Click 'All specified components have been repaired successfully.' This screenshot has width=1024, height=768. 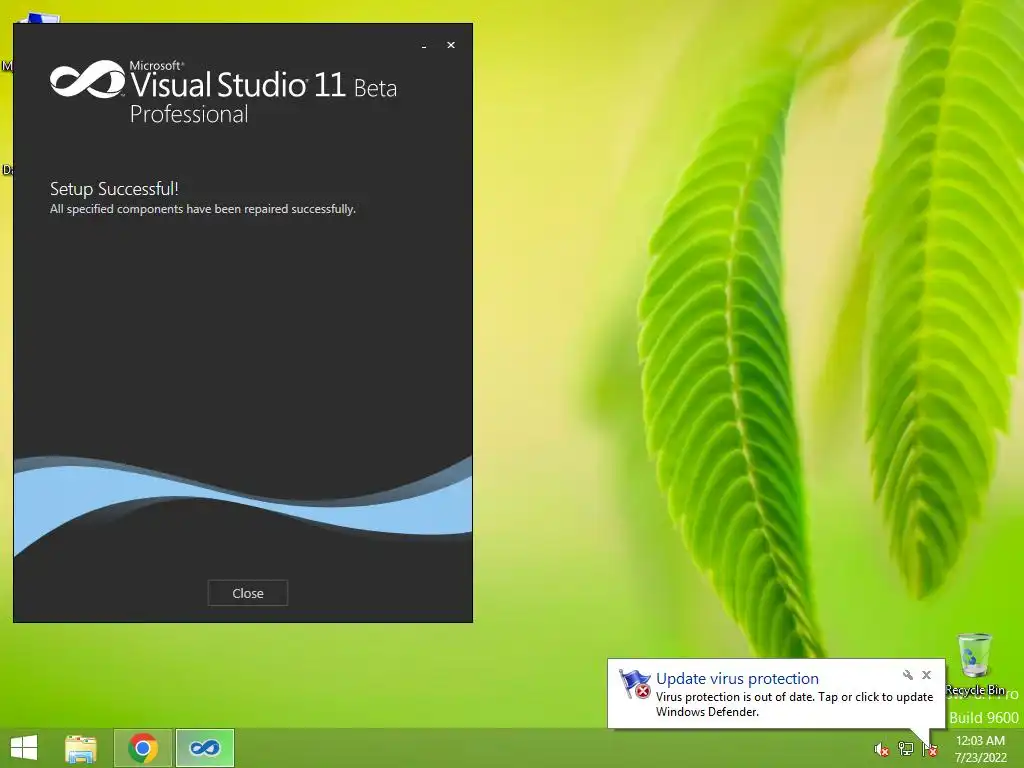203,209
